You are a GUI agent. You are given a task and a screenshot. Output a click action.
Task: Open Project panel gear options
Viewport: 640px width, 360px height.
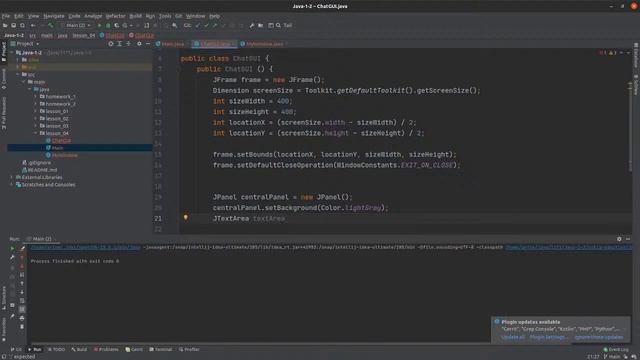[139, 44]
